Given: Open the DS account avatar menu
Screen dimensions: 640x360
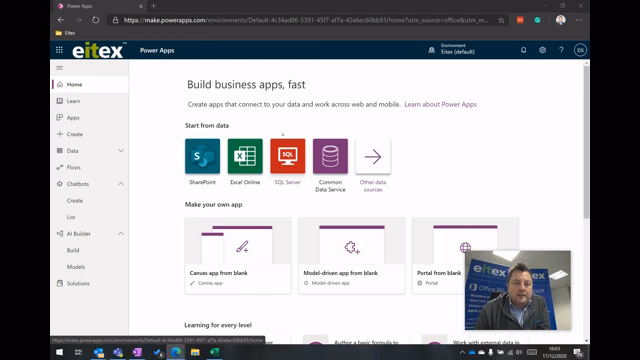Looking at the screenshot, I should (580, 50).
